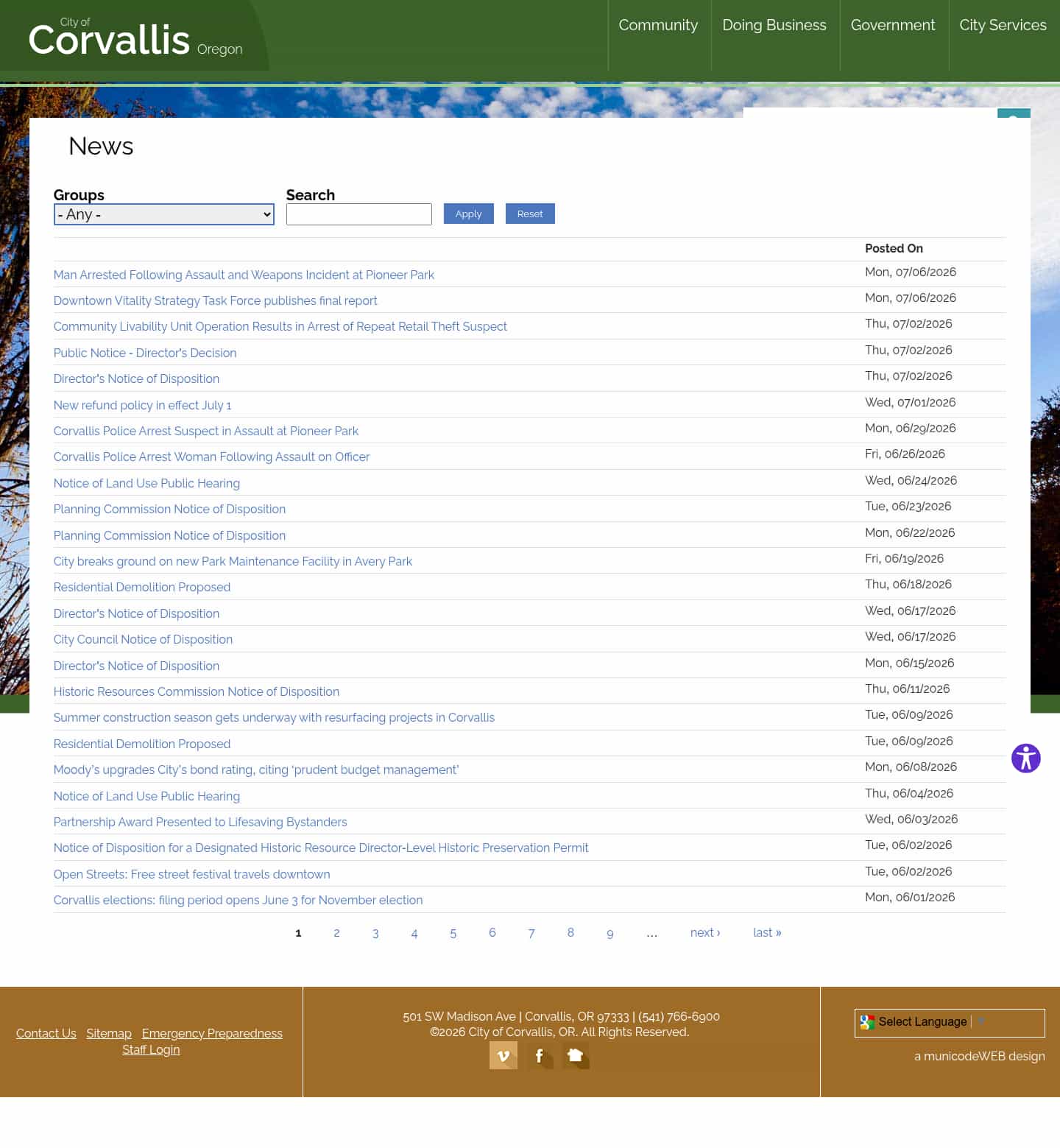Screen dimensions: 1060x1148
Task: Open Partnership Award Presented to Lifesaving Bystanders
Action: (x=200, y=822)
